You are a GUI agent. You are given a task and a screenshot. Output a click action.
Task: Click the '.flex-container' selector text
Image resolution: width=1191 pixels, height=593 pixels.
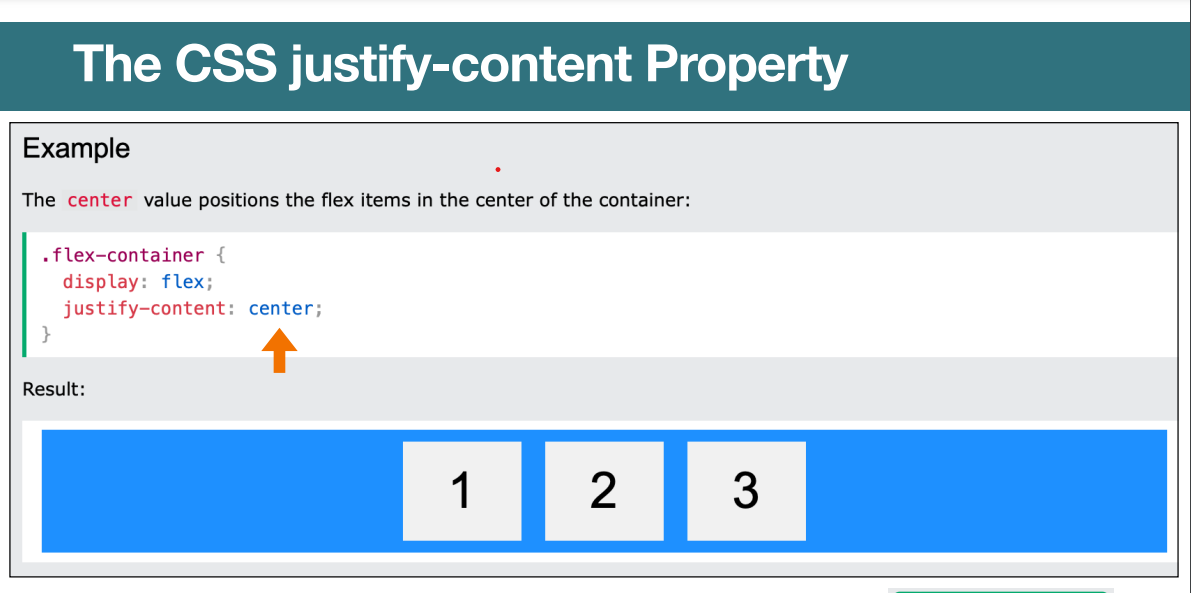[x=122, y=255]
